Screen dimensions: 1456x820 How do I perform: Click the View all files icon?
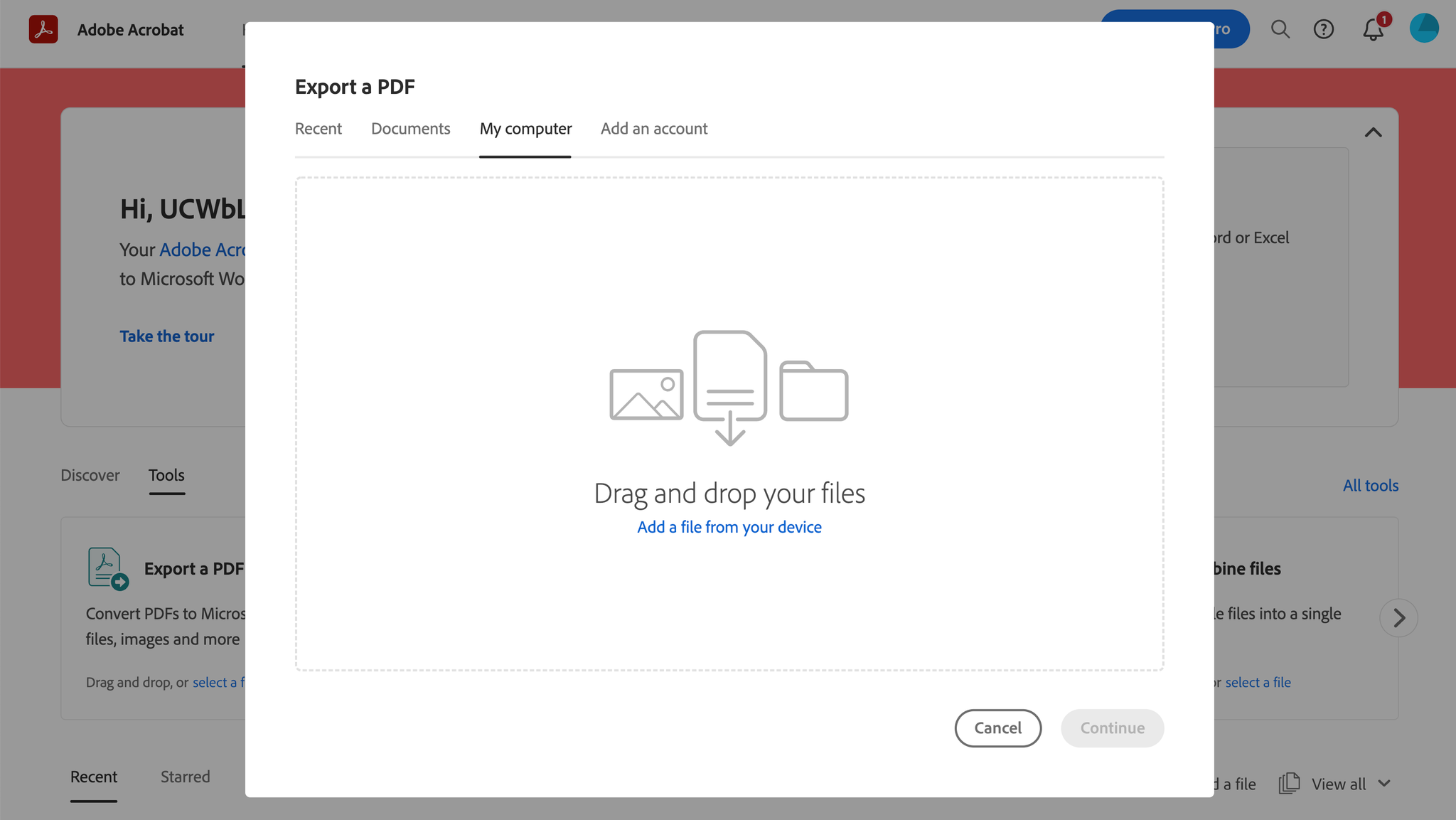click(x=1289, y=783)
